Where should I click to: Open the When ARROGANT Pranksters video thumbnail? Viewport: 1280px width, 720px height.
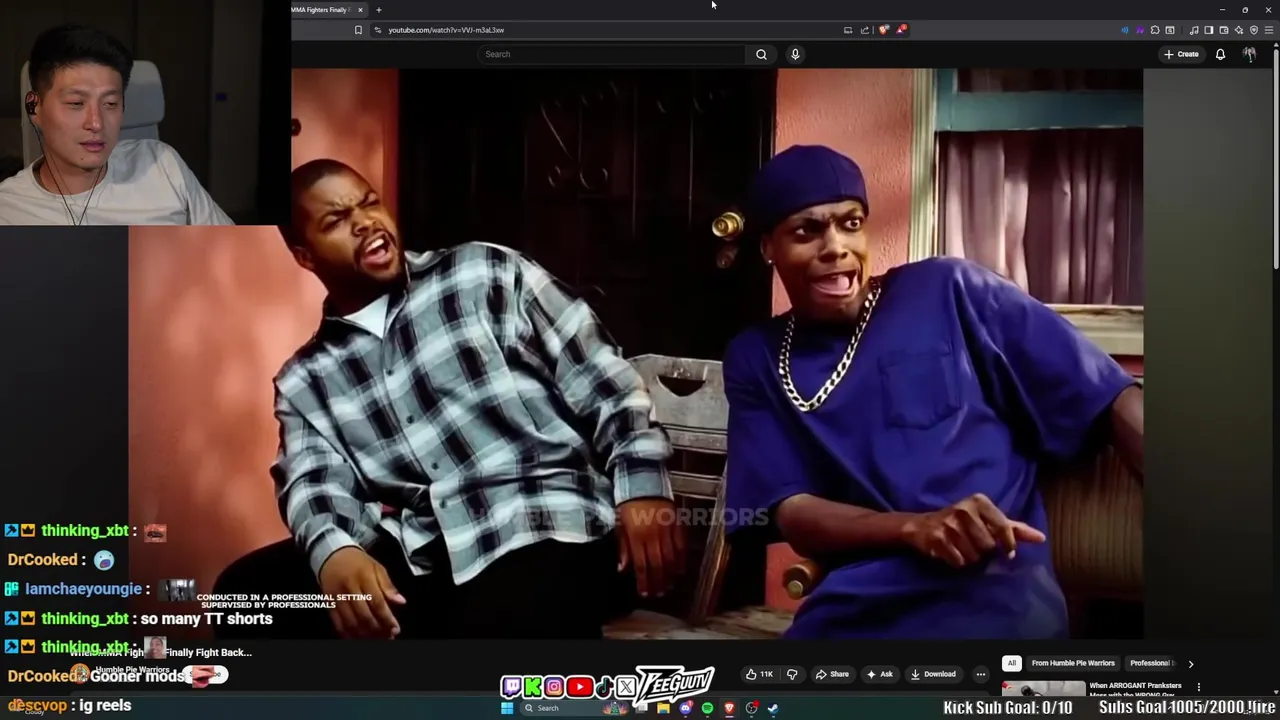click(x=1043, y=688)
